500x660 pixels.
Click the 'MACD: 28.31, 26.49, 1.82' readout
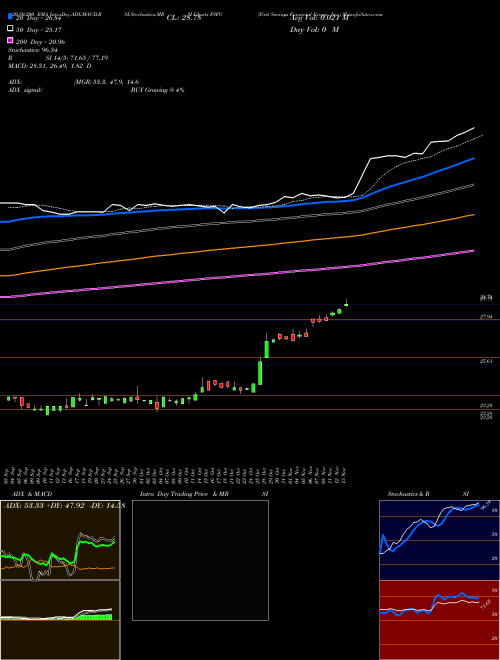[x=47, y=66]
